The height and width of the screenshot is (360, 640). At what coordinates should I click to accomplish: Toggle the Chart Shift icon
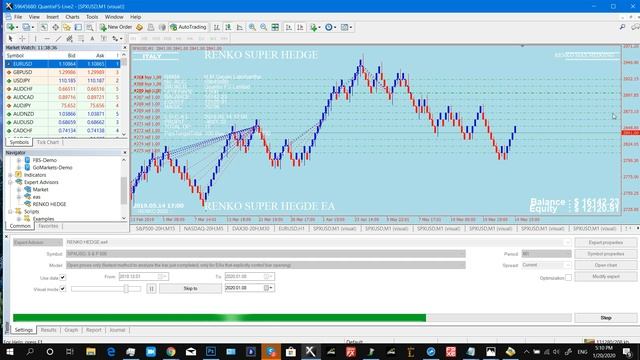(300, 27)
